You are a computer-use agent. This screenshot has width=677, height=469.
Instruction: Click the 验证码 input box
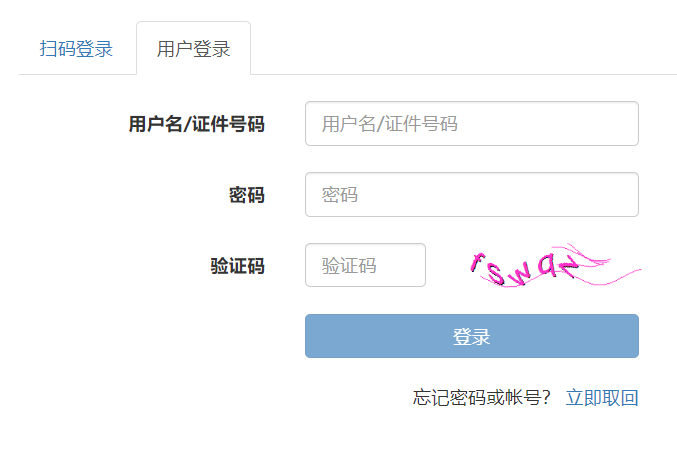coord(365,266)
